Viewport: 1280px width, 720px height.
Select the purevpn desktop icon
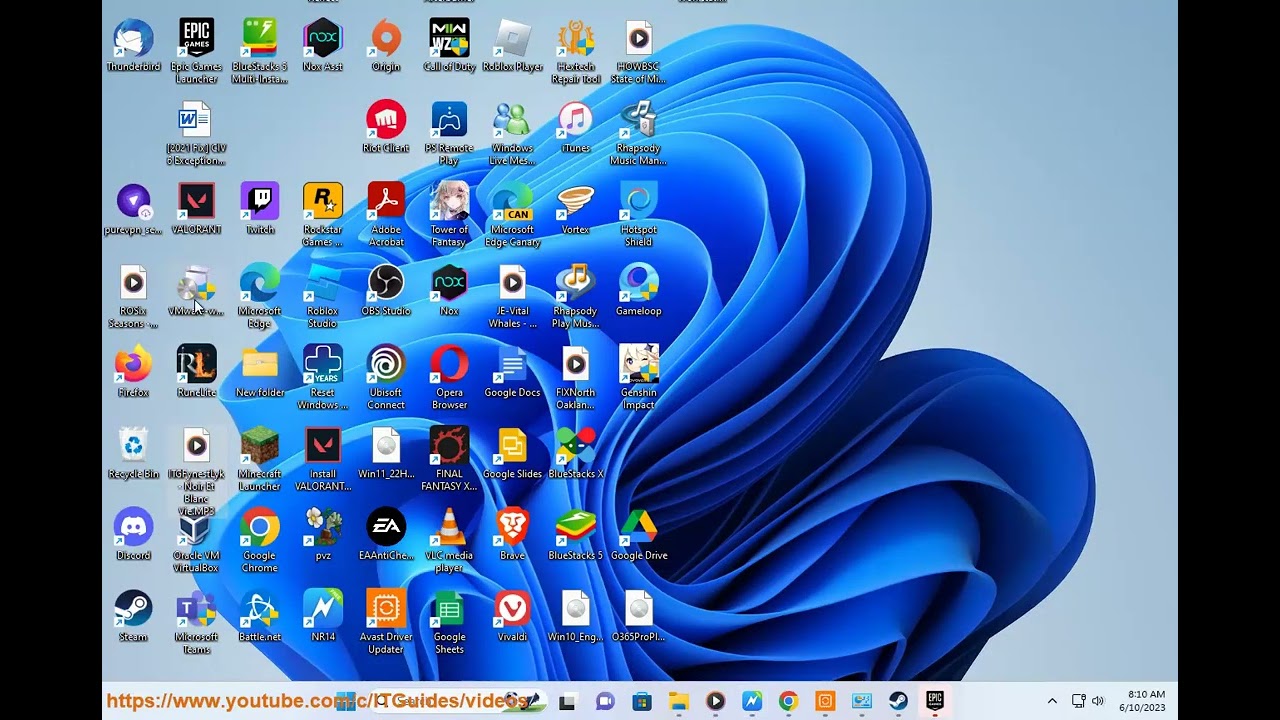[x=133, y=209]
